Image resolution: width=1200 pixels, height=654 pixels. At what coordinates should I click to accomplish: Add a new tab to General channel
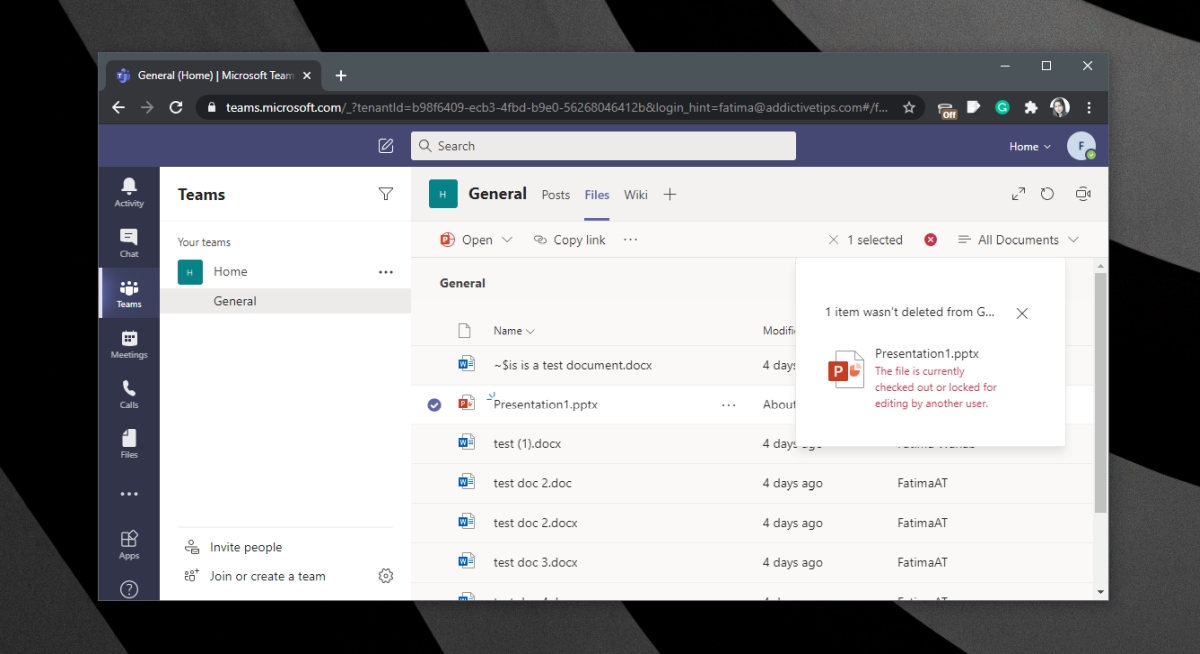(670, 194)
